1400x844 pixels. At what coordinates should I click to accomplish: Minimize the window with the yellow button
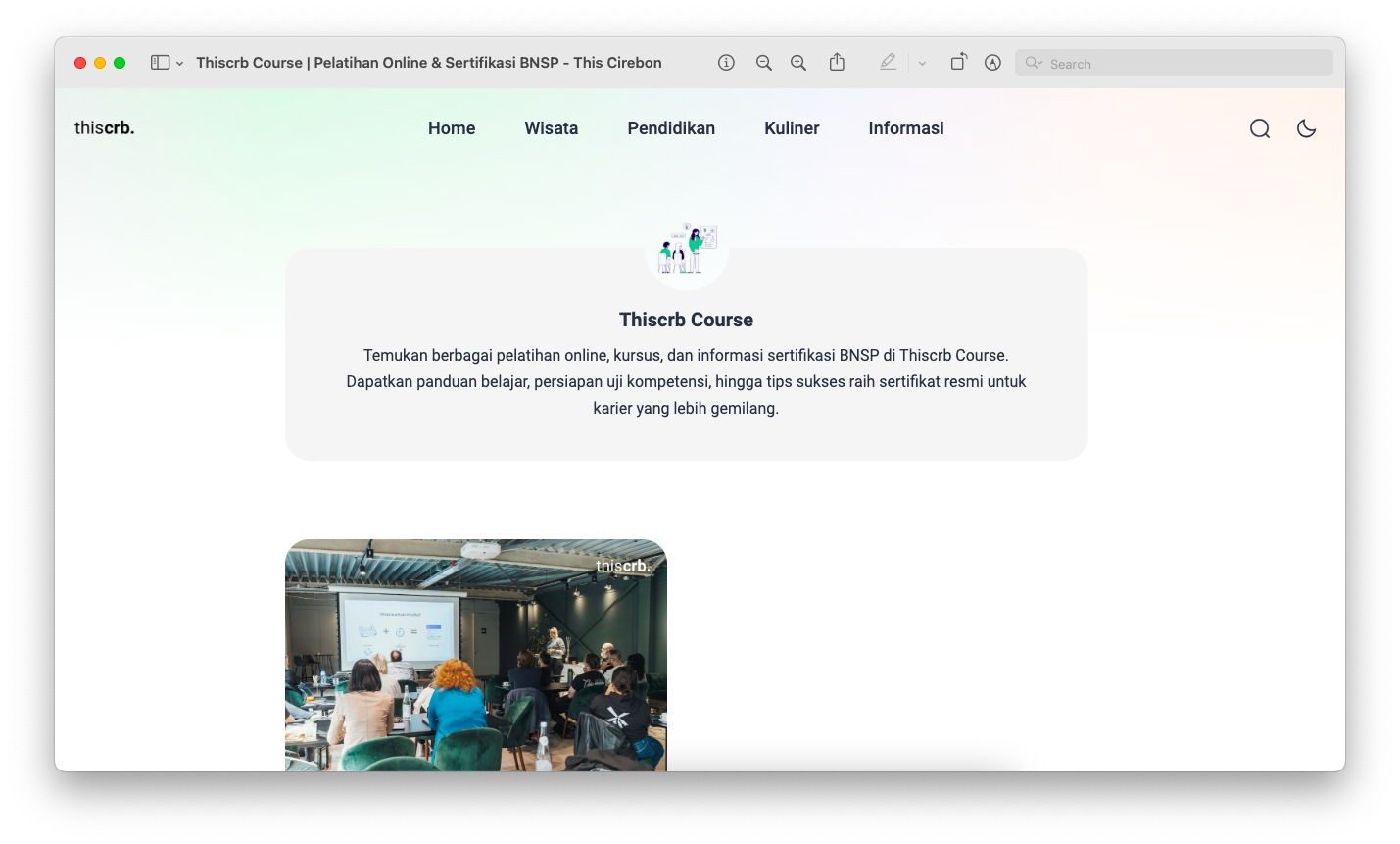[x=100, y=63]
